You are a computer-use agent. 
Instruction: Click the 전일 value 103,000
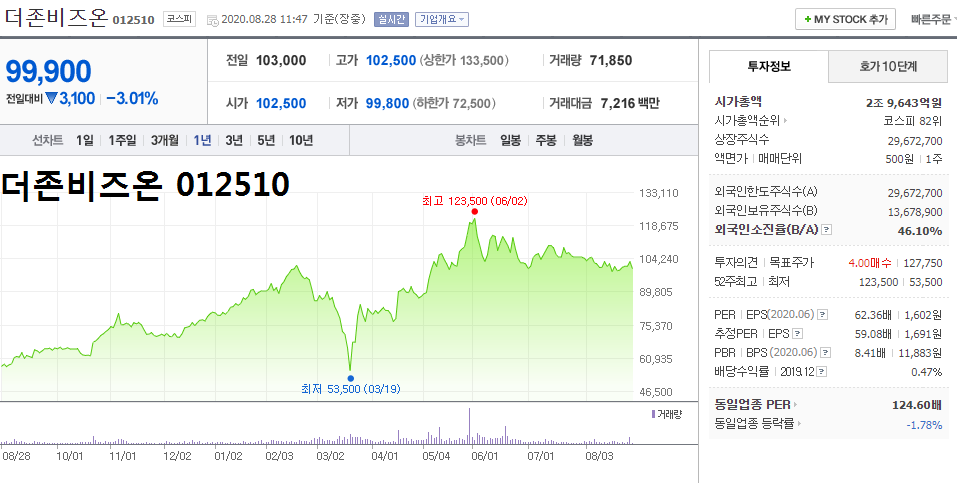coord(281,60)
